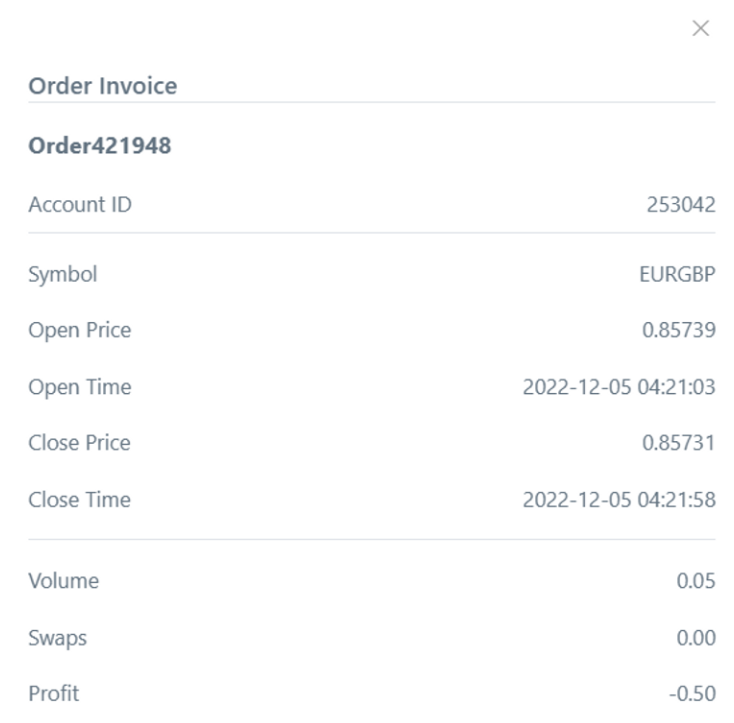Select the profit value -0.50

point(692,693)
